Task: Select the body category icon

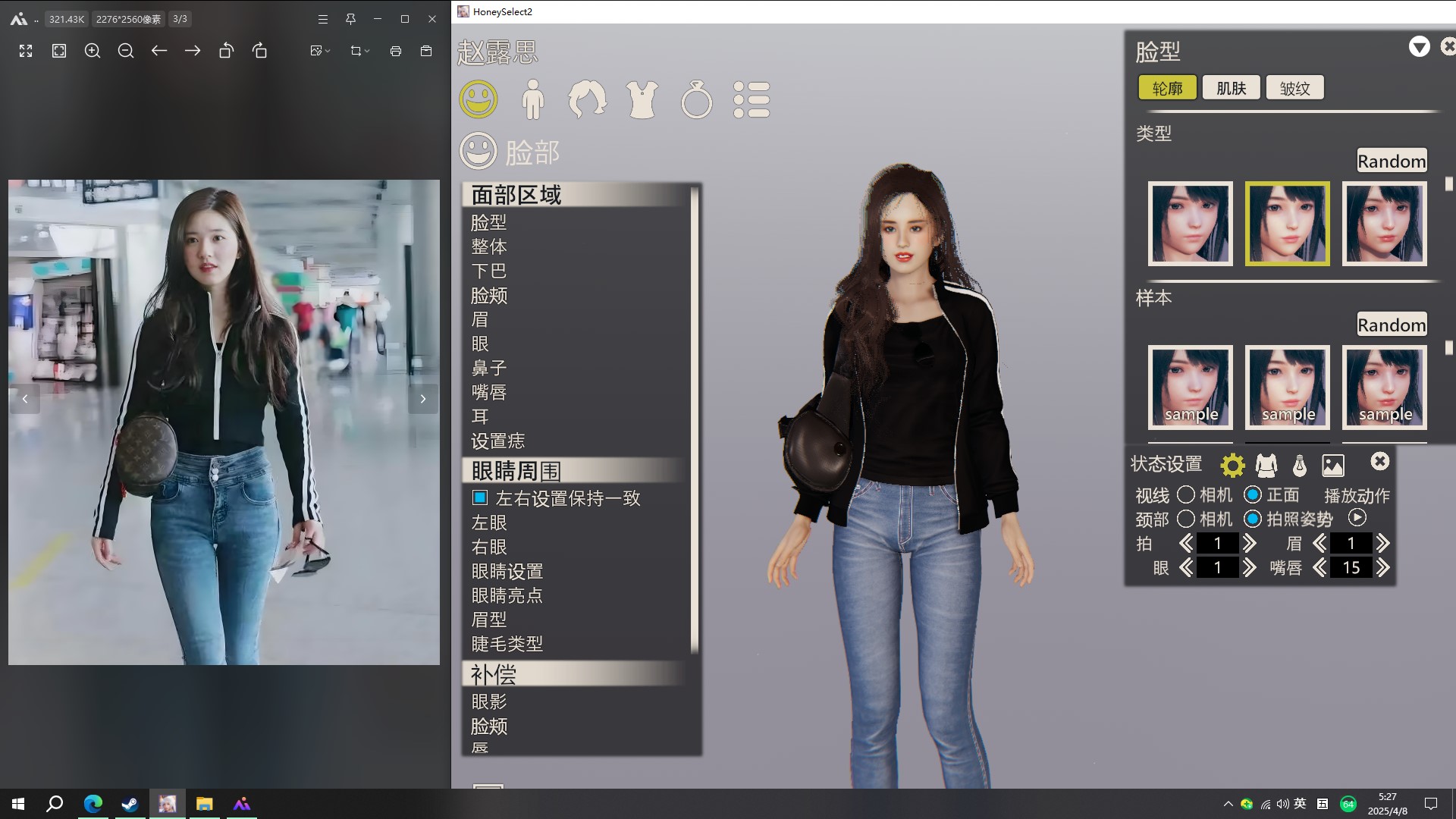Action: 533,99
